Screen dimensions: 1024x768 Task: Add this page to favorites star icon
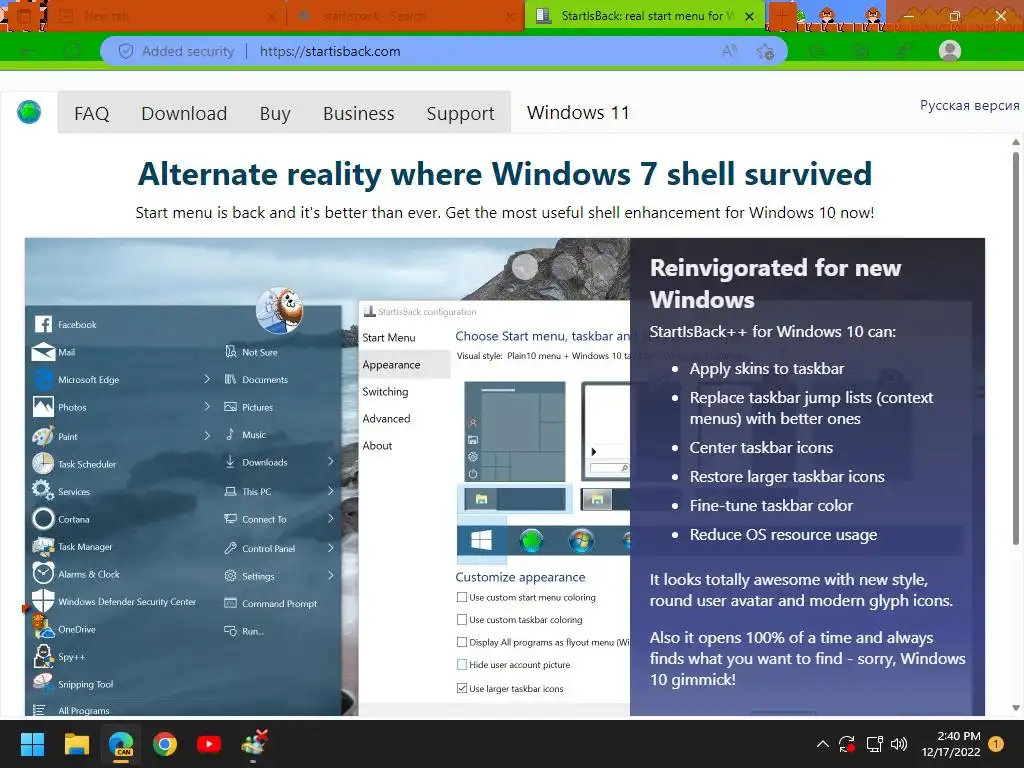765,51
